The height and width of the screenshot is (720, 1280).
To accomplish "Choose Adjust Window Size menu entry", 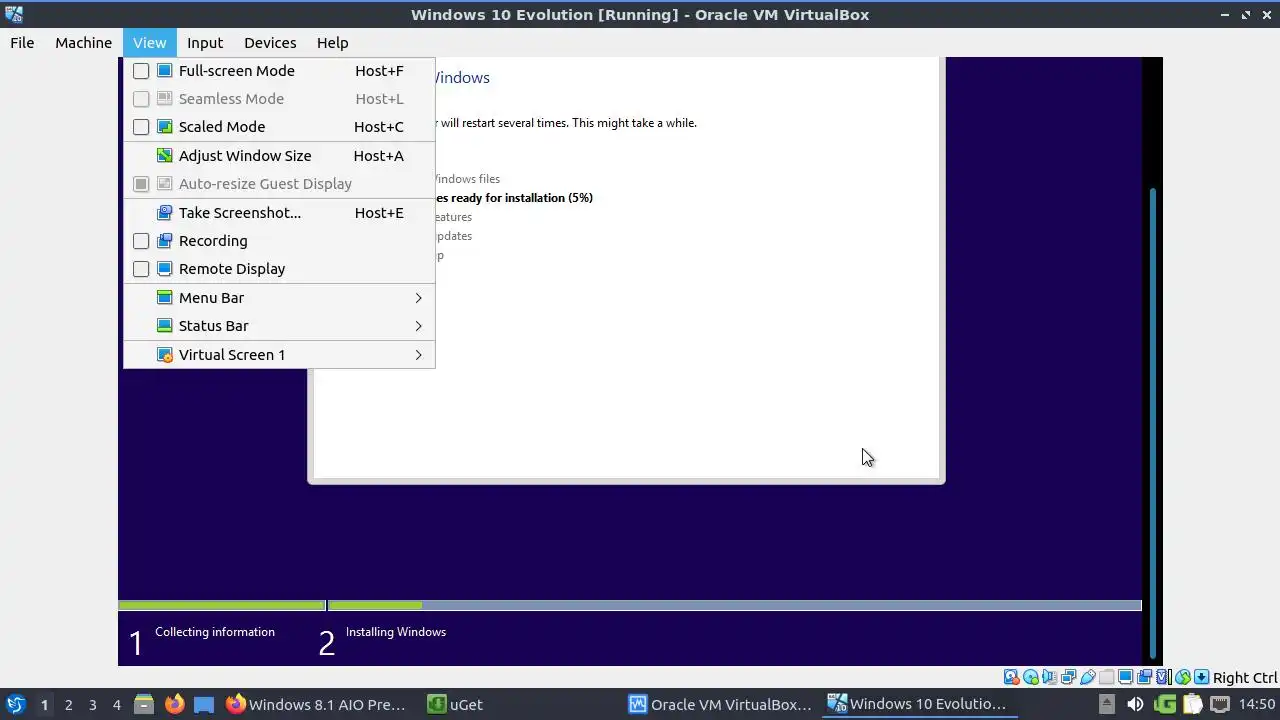I will click(x=279, y=156).
